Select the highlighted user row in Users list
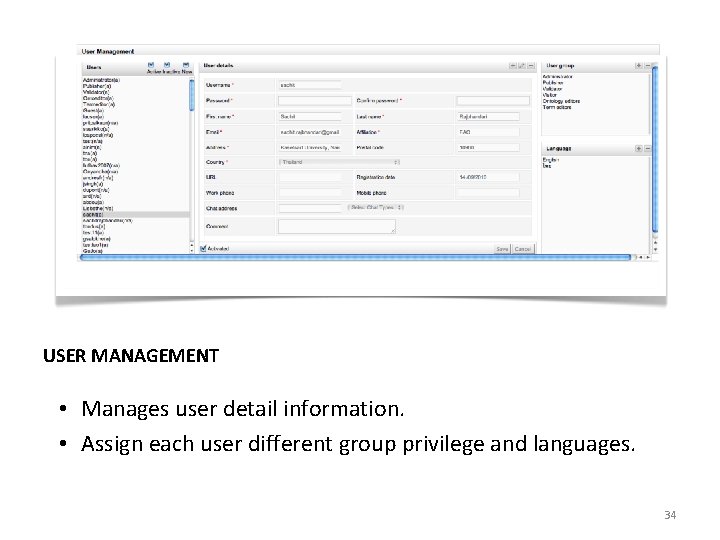The image size is (720, 540). (135, 214)
